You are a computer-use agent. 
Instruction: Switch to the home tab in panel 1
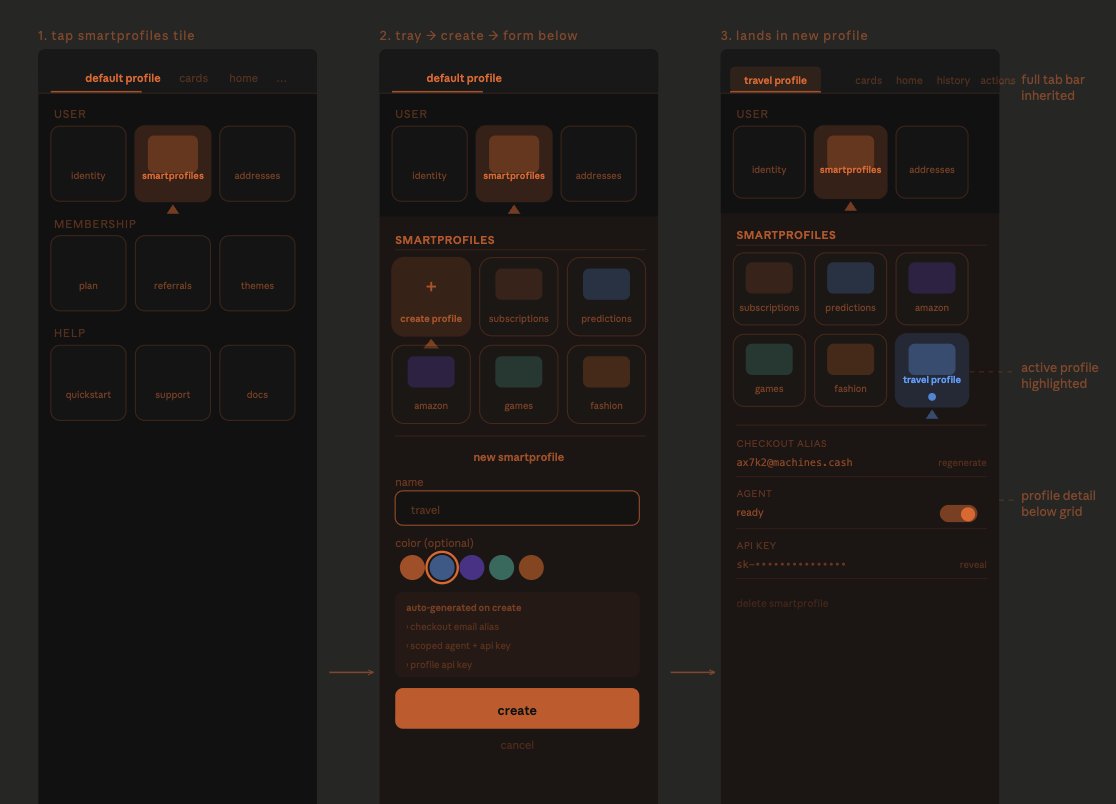(243, 78)
